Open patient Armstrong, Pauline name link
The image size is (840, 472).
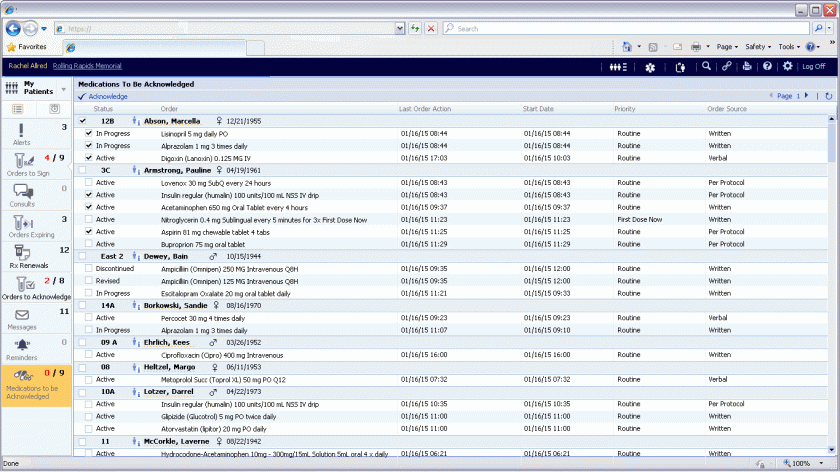pyautogui.click(x=177, y=170)
